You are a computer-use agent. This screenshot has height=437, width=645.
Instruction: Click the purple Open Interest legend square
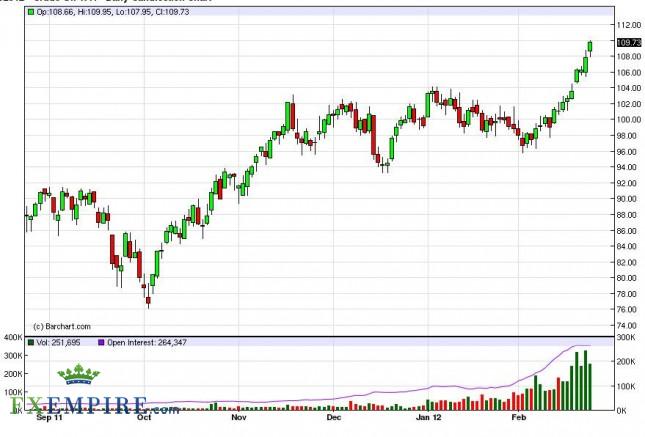click(101, 342)
